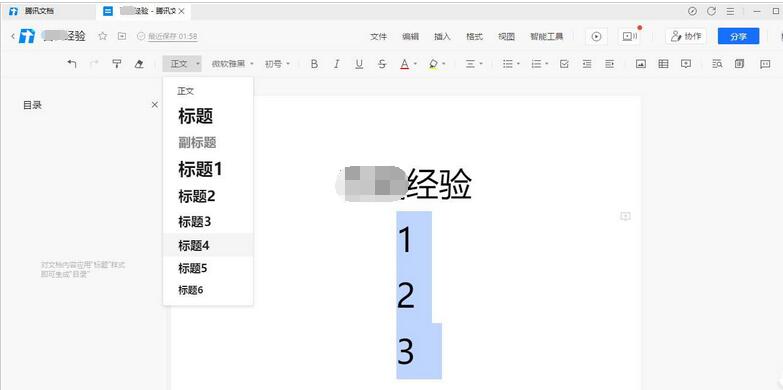This screenshot has width=783, height=390.
Task: Click the add-comment icon in page margin
Action: point(625,216)
